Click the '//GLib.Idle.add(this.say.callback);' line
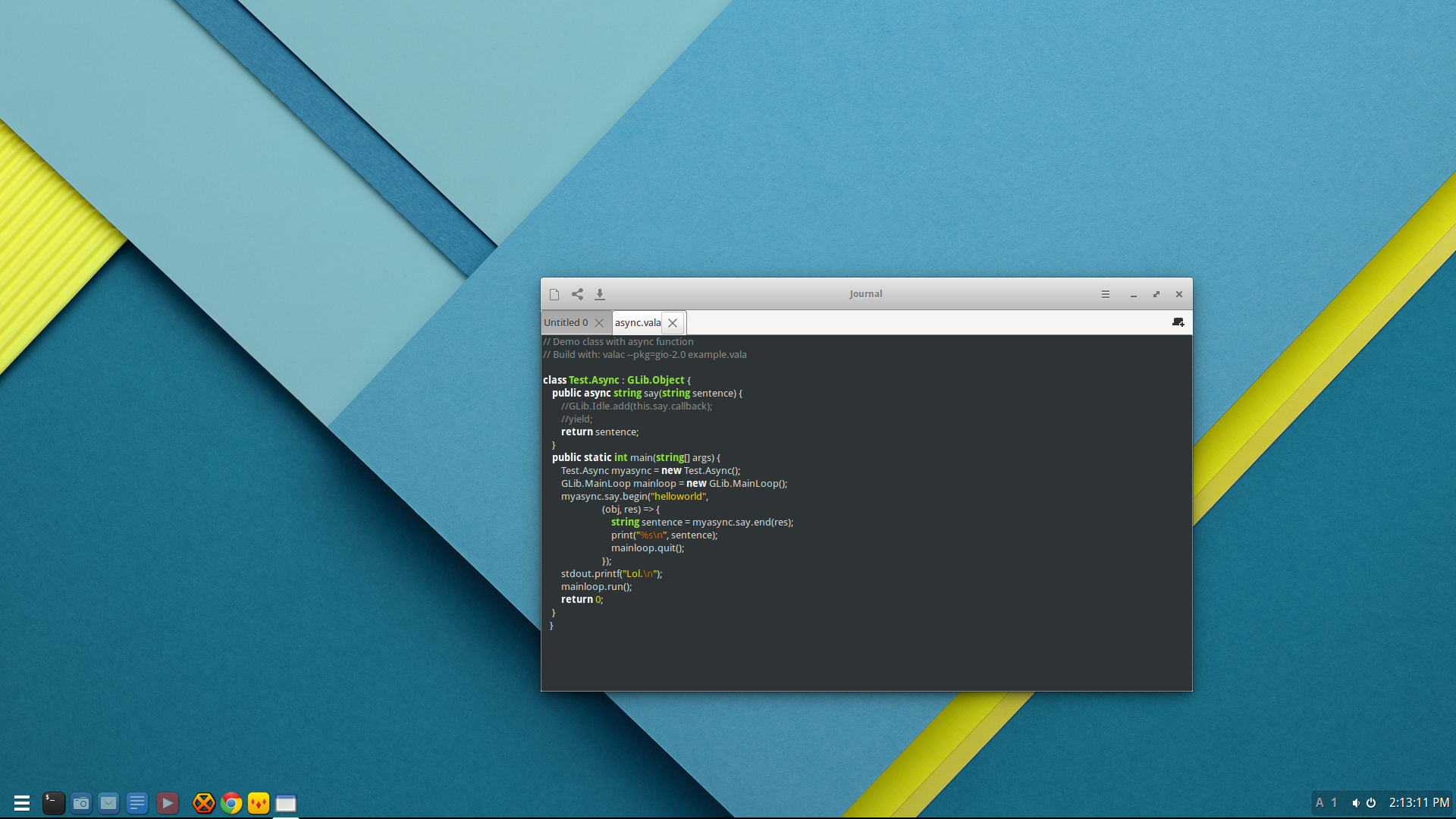1456x819 pixels. point(637,406)
